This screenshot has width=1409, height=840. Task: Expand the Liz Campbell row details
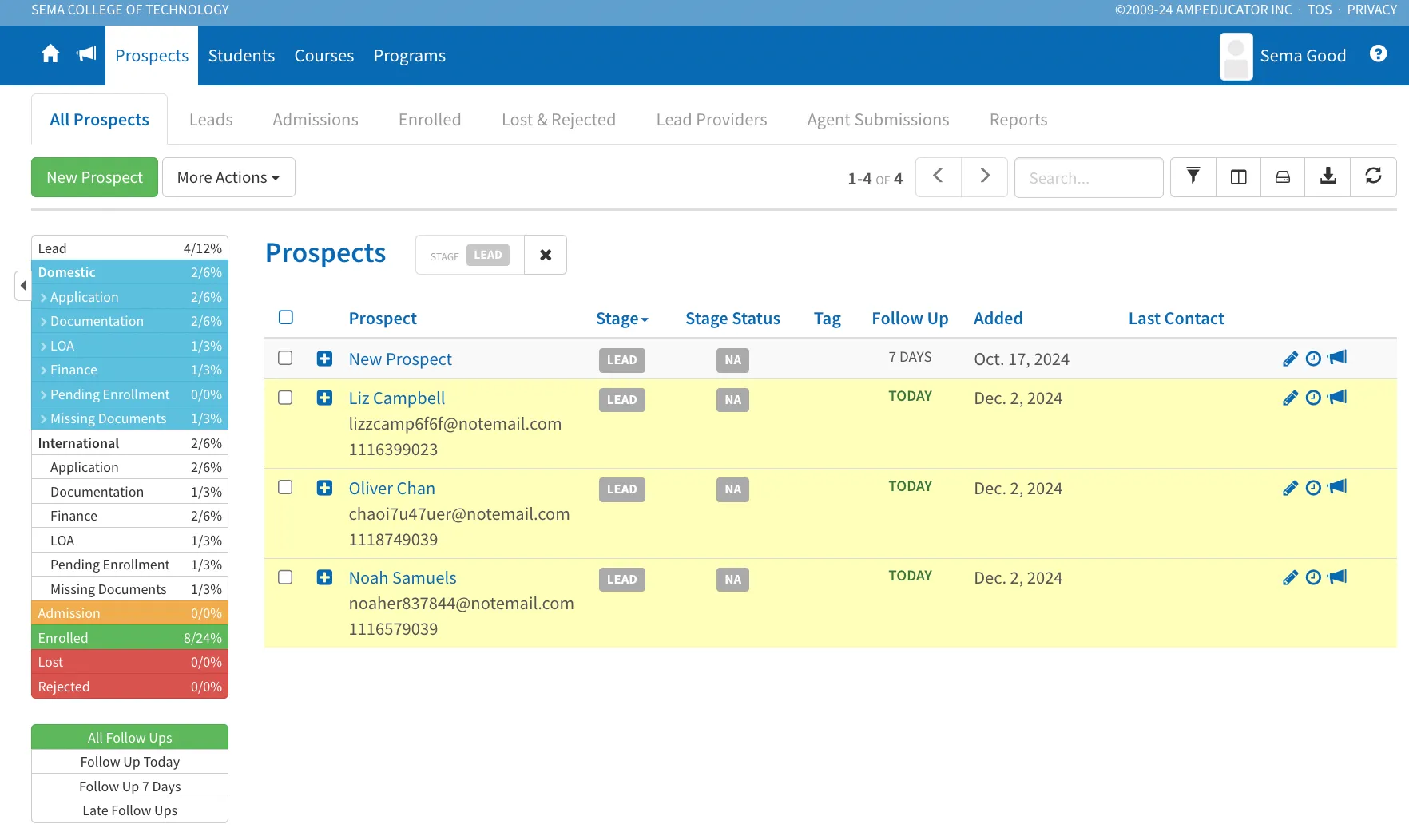324,398
